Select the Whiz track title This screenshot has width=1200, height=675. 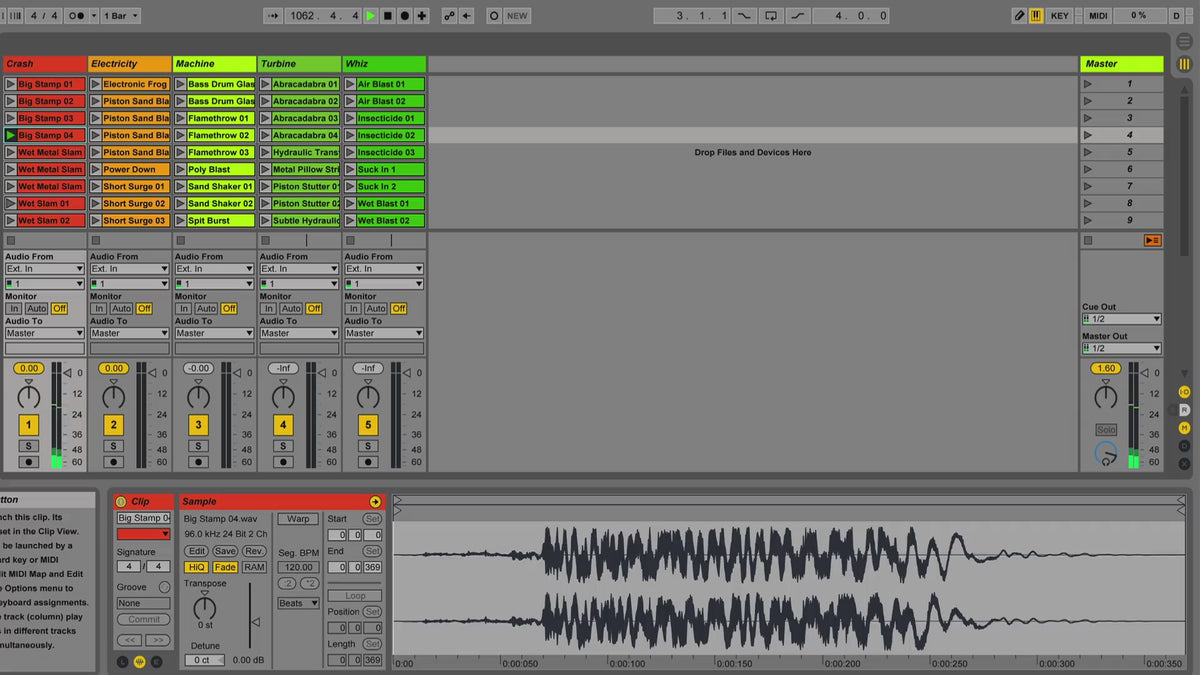384,64
